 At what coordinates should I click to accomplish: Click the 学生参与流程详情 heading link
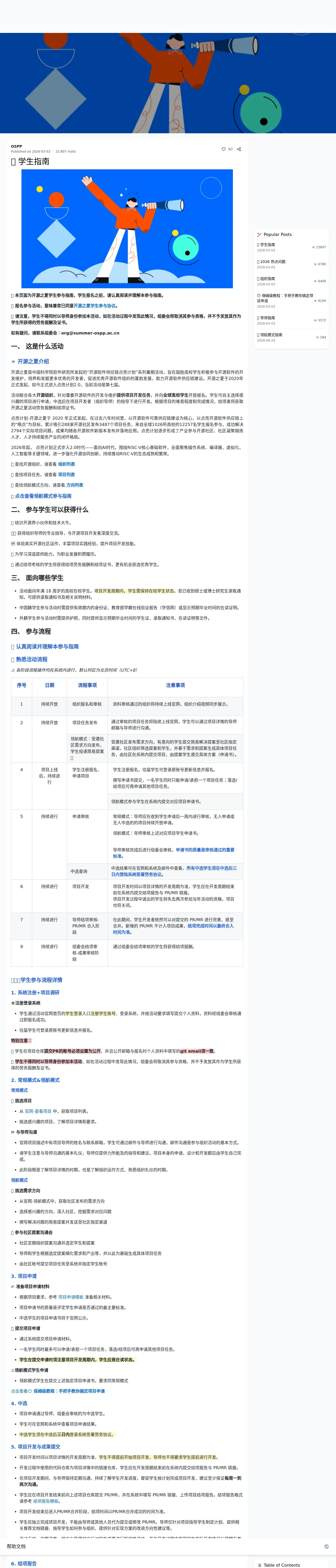tap(37, 980)
